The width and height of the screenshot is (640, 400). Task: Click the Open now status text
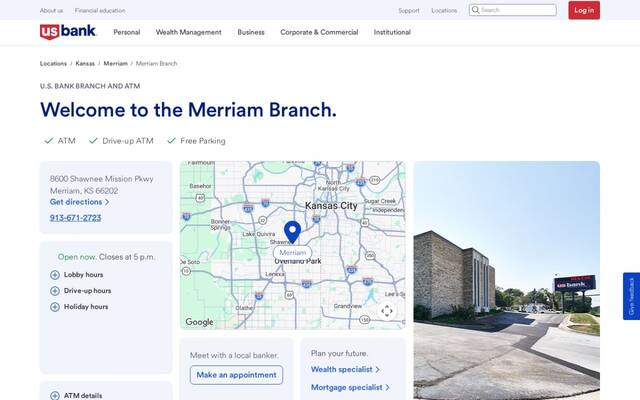[x=77, y=257]
